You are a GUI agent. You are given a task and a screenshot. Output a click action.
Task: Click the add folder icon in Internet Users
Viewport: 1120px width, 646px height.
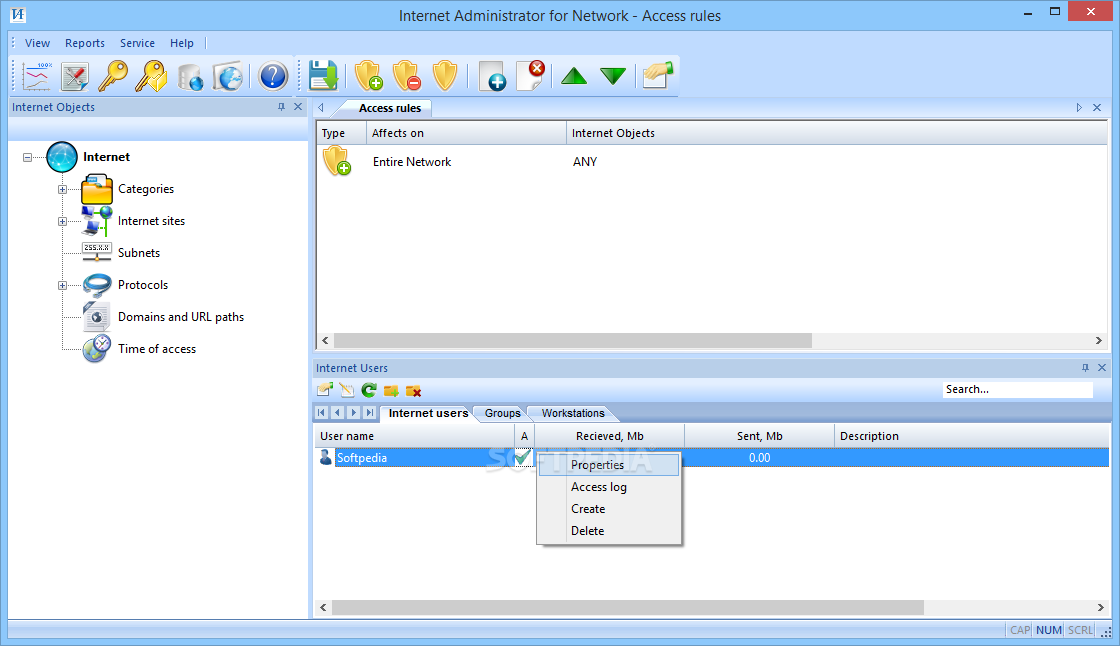(391, 390)
